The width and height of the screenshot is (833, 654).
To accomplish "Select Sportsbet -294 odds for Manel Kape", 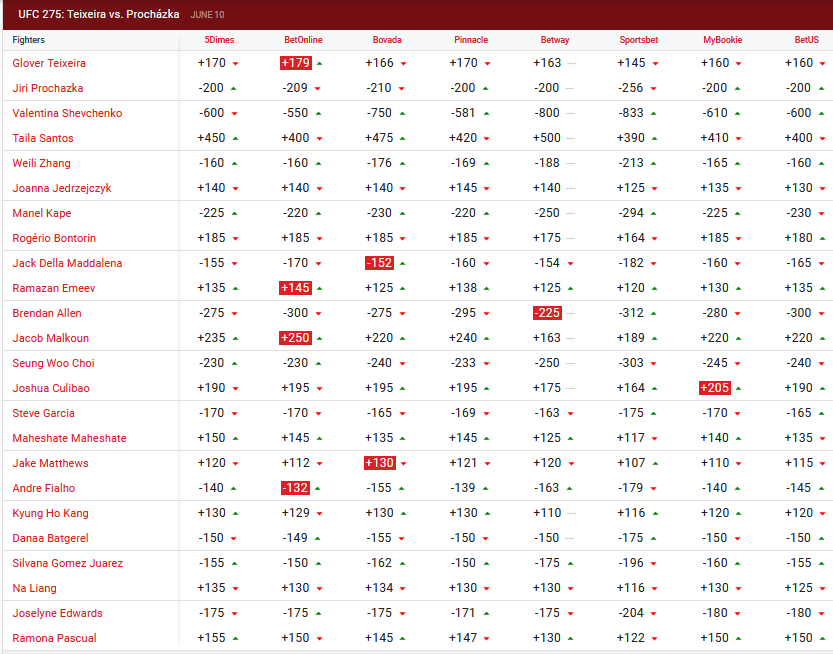I will tap(631, 213).
